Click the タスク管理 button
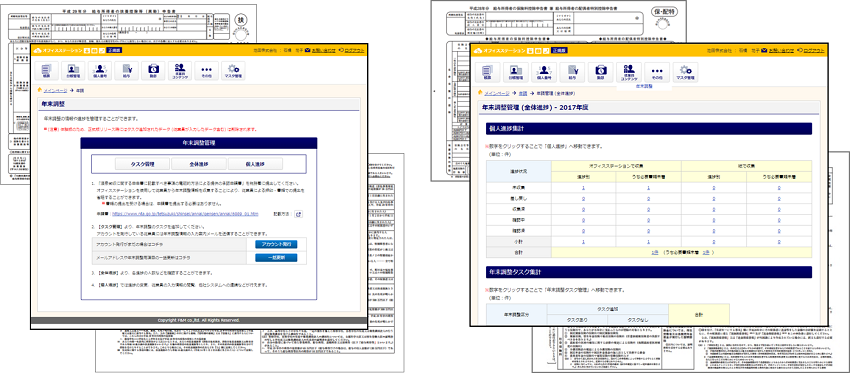The image size is (850, 373). 143,164
